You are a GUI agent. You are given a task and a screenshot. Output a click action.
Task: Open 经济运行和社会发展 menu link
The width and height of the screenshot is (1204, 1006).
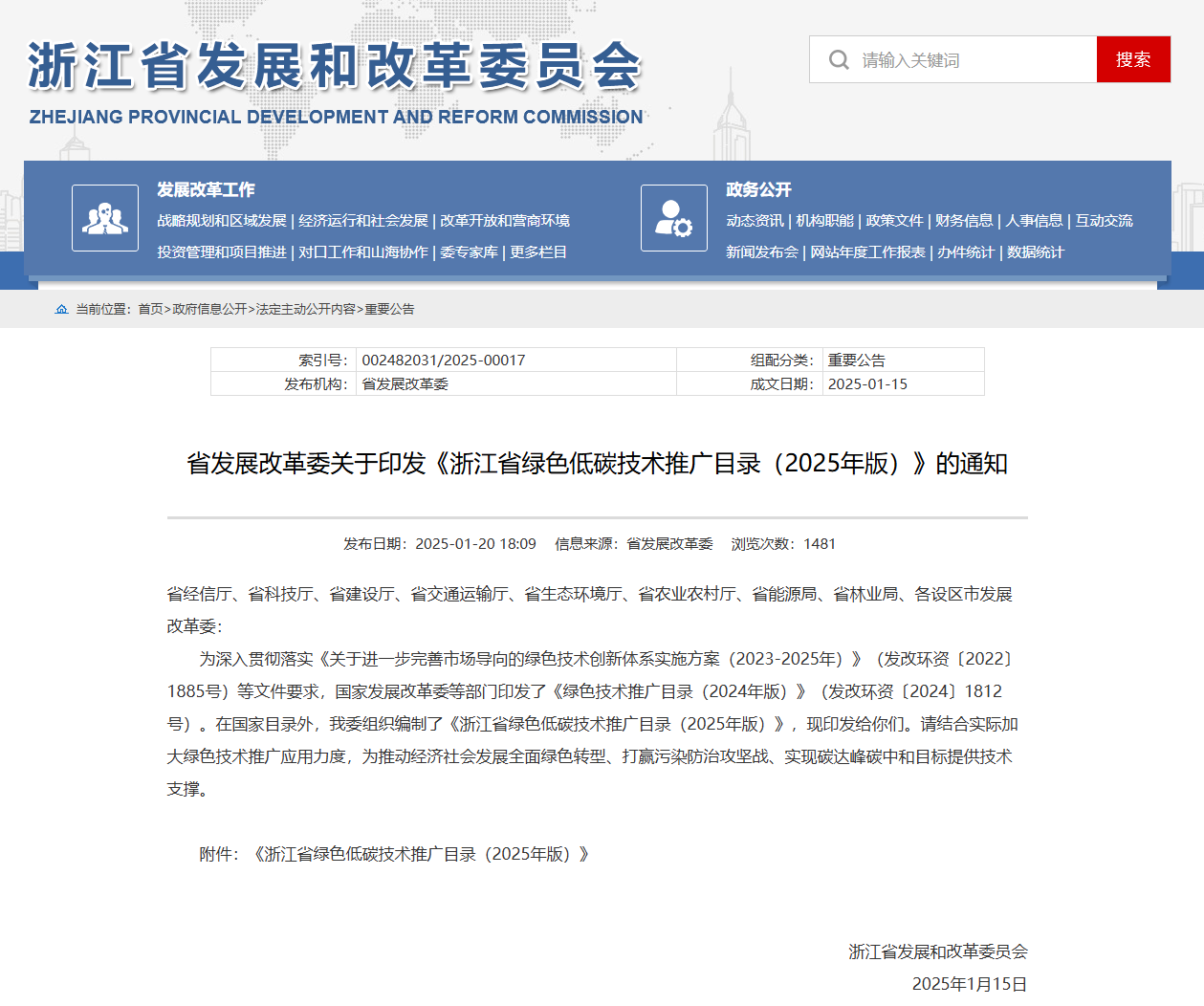(x=363, y=221)
